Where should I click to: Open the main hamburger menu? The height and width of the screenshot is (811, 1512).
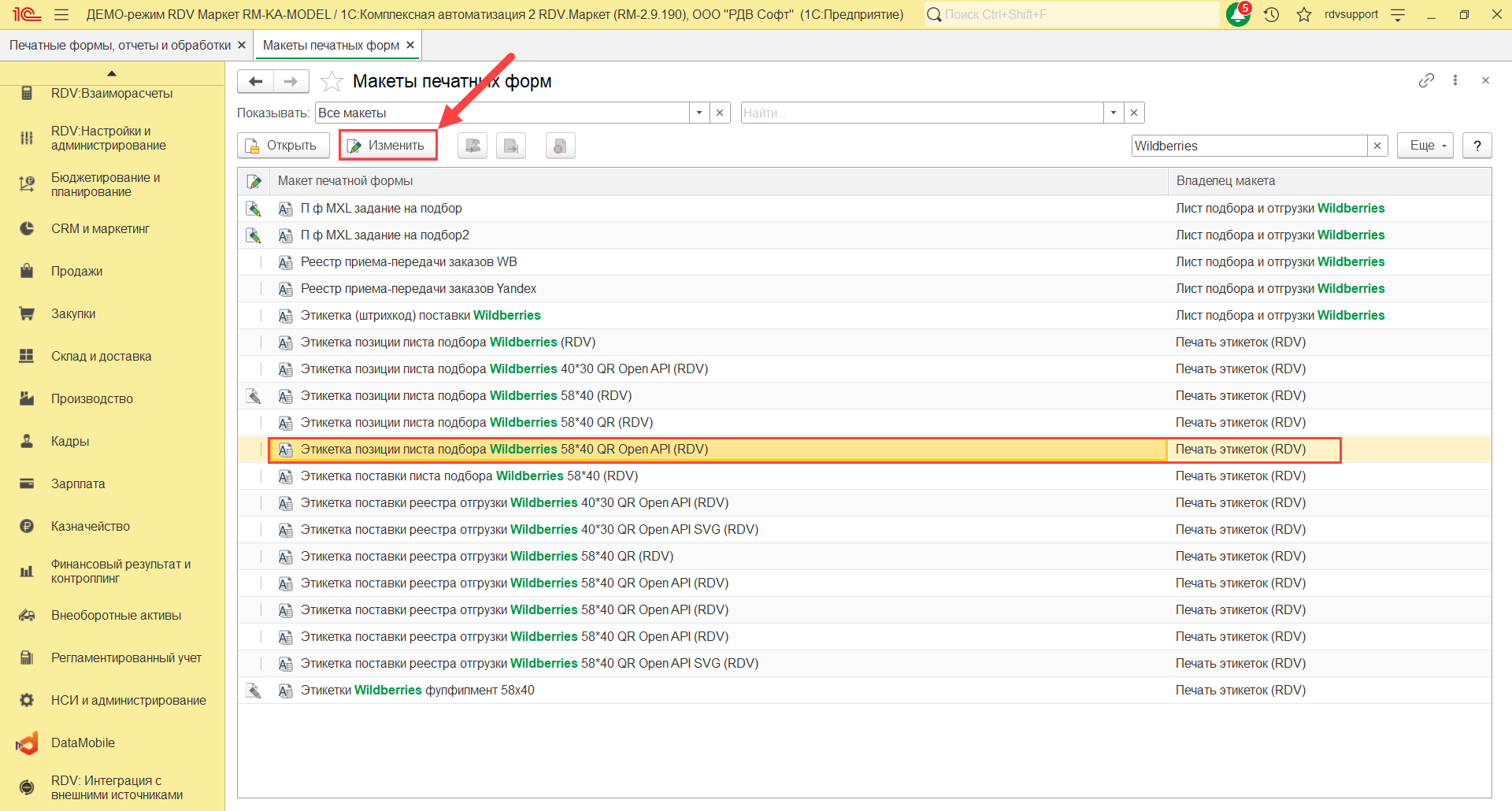(61, 14)
